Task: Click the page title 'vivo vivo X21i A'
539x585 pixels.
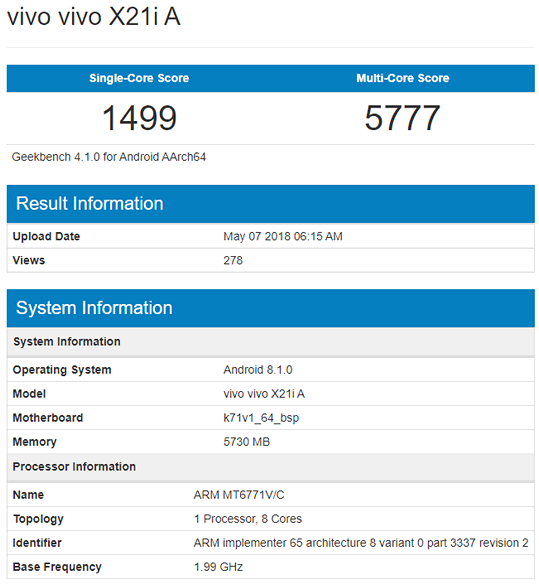Action: pyautogui.click(x=94, y=17)
